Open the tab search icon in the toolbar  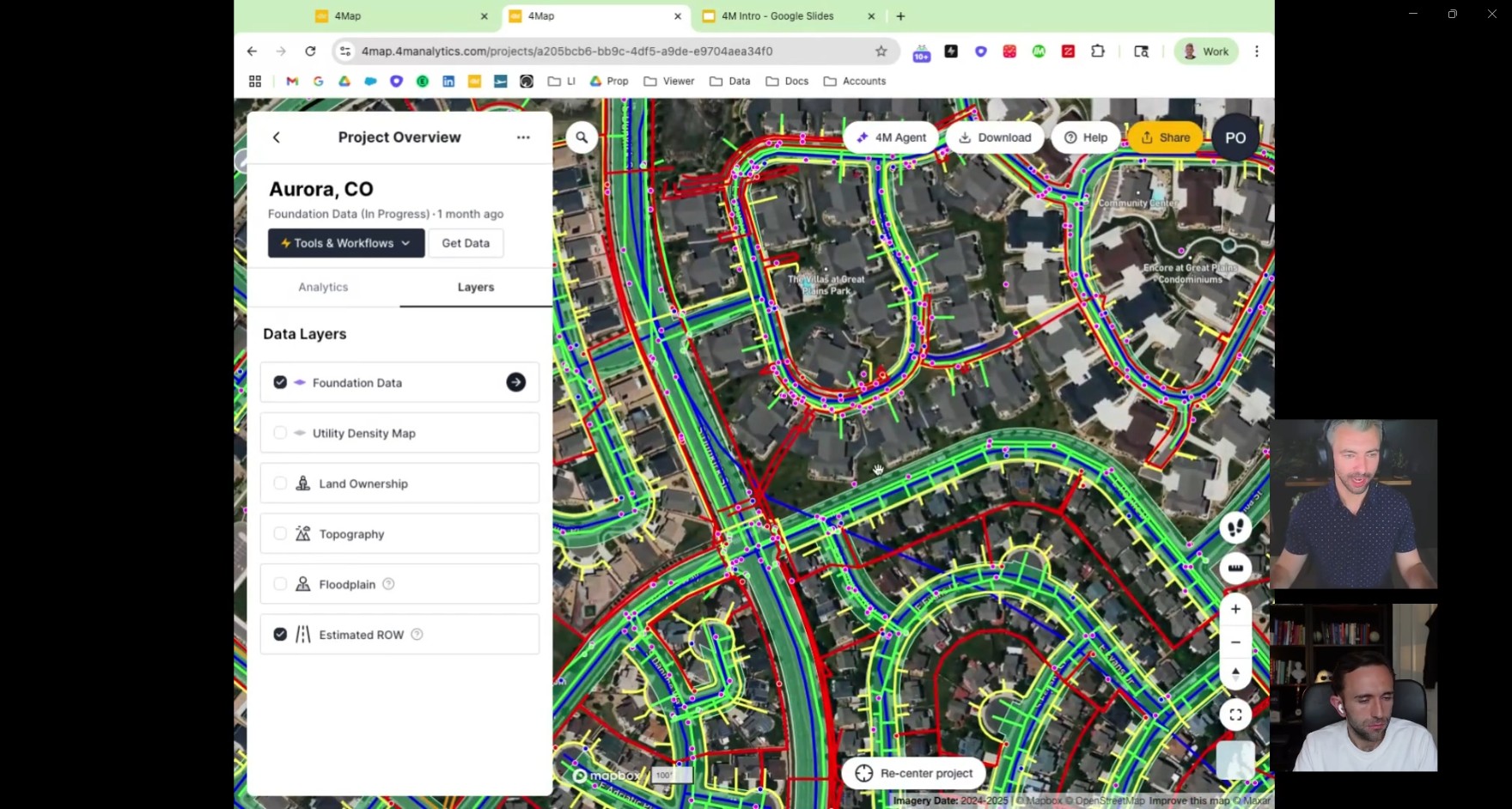(x=1142, y=52)
